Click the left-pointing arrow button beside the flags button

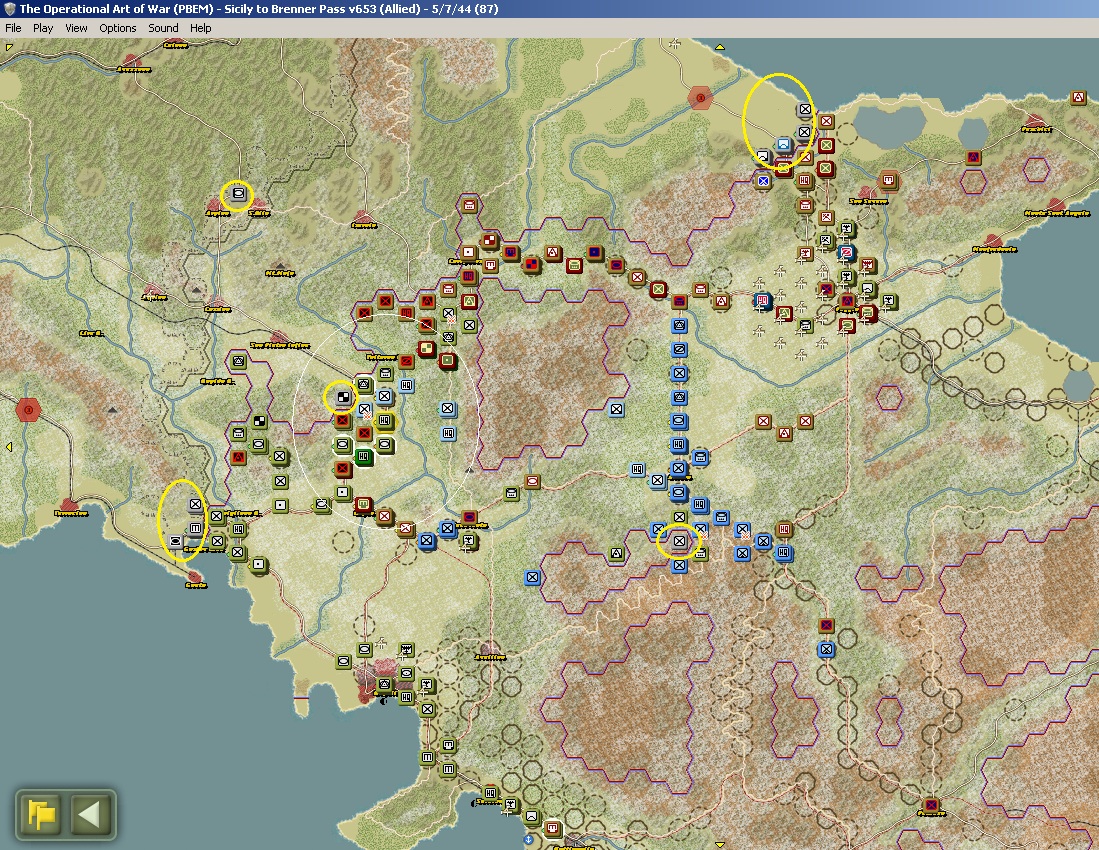click(x=90, y=814)
